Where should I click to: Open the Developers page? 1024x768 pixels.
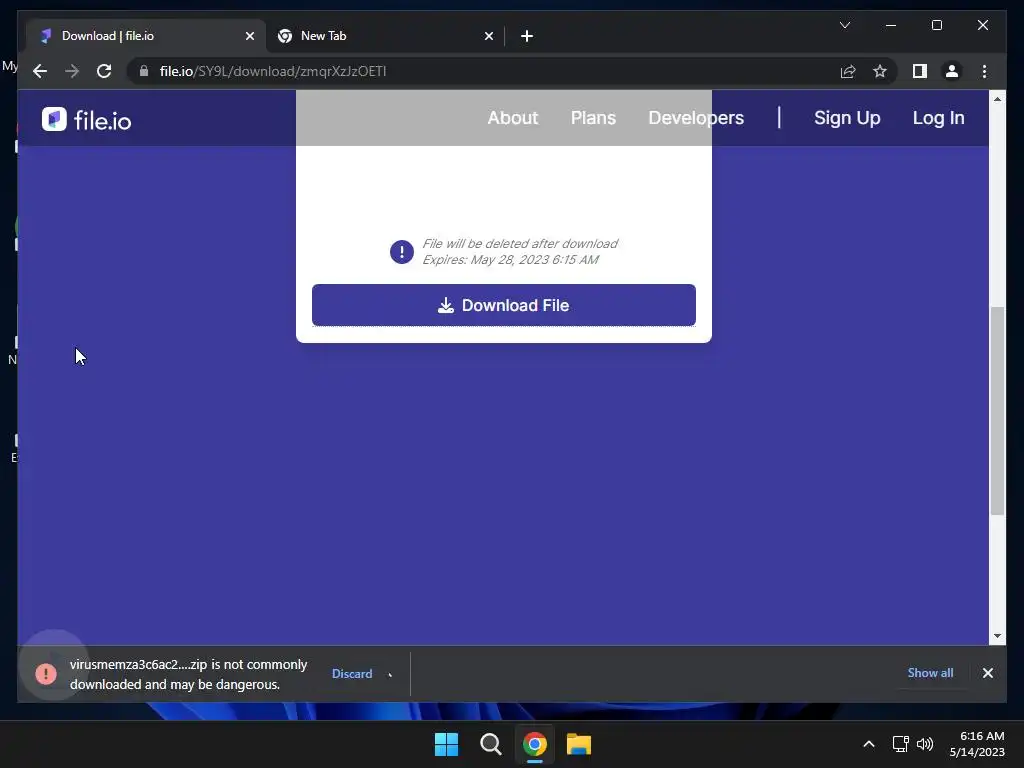tap(696, 118)
